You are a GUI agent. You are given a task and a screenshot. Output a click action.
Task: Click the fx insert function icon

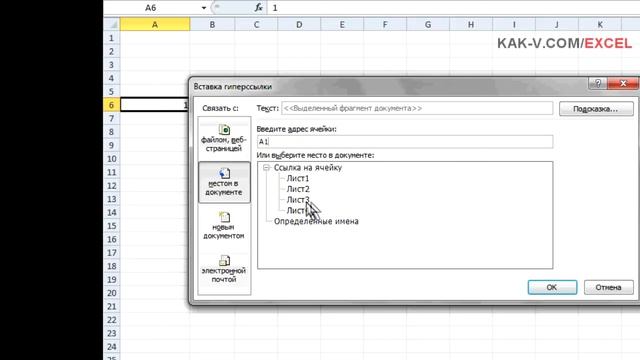(258, 7)
